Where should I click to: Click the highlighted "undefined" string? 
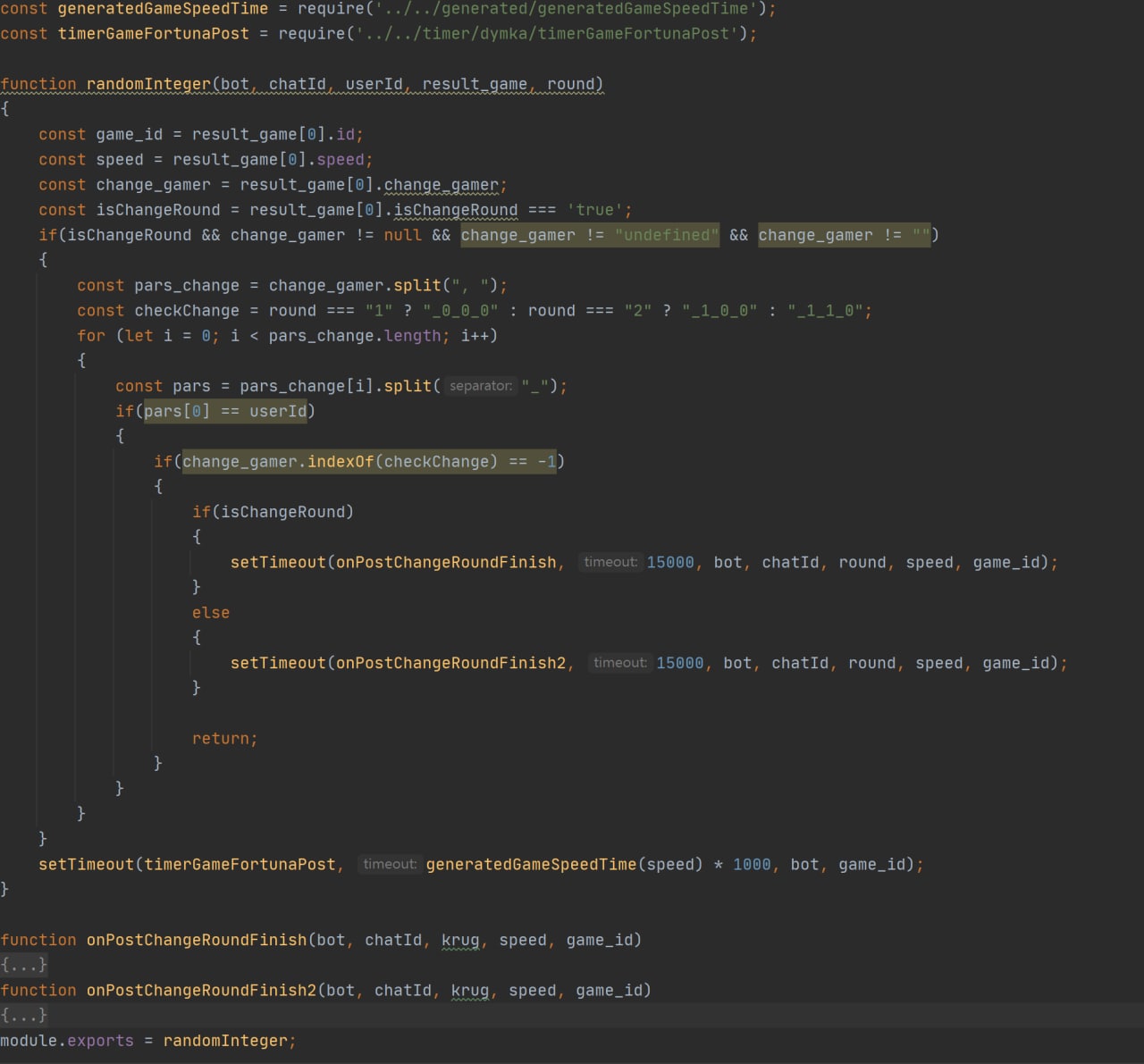click(667, 235)
